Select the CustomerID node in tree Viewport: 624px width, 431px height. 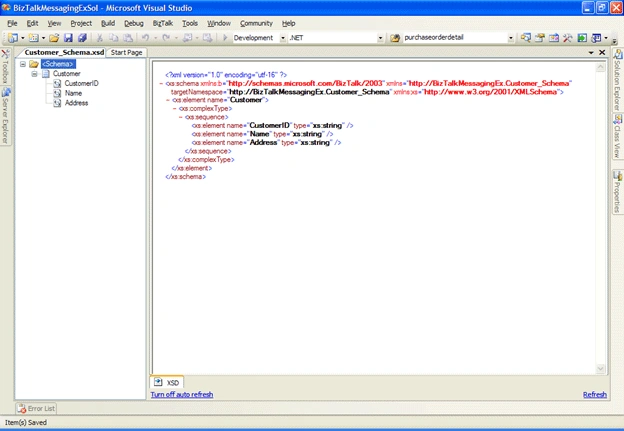coord(81,83)
